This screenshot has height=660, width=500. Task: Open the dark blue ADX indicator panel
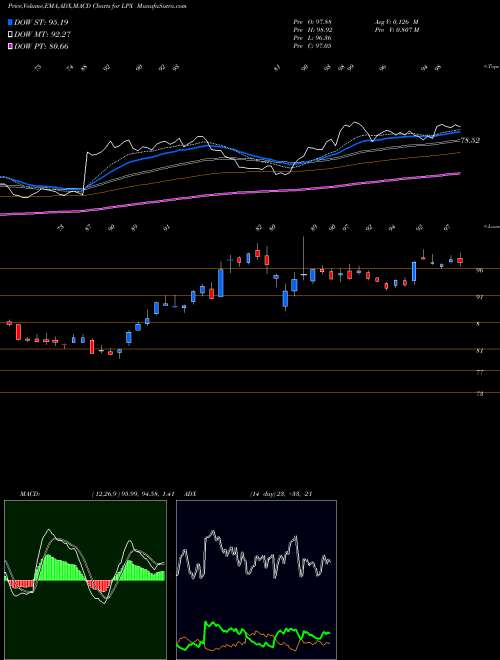256,580
